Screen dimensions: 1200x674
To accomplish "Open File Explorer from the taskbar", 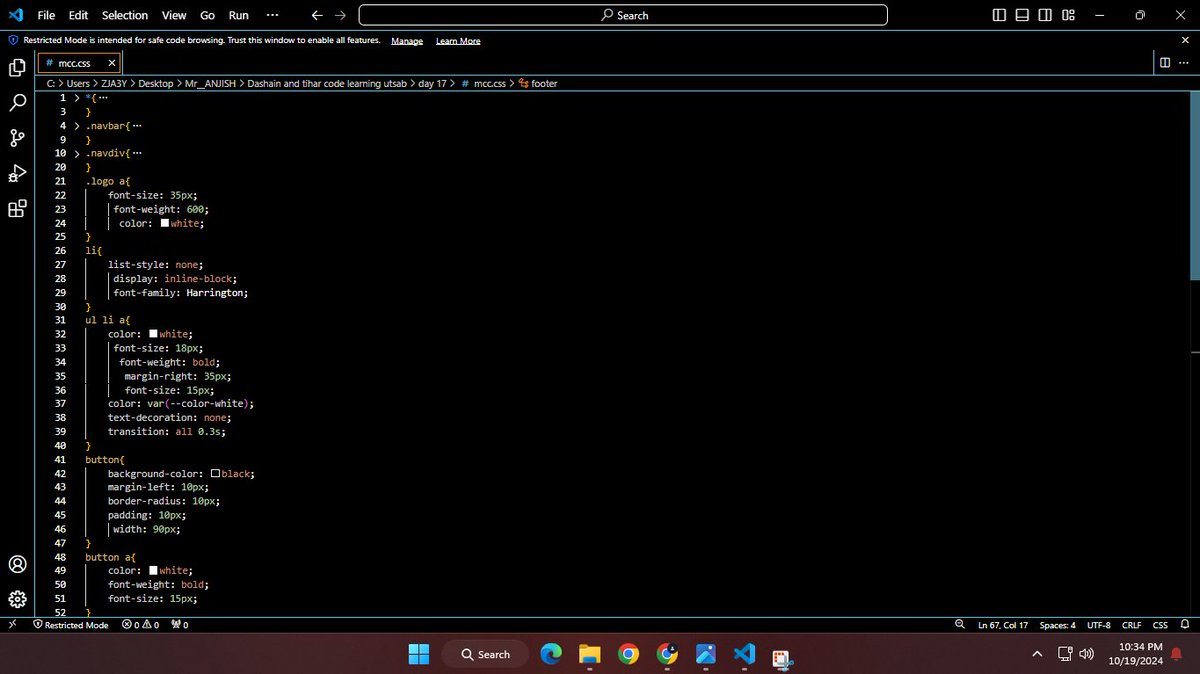I will (590, 654).
